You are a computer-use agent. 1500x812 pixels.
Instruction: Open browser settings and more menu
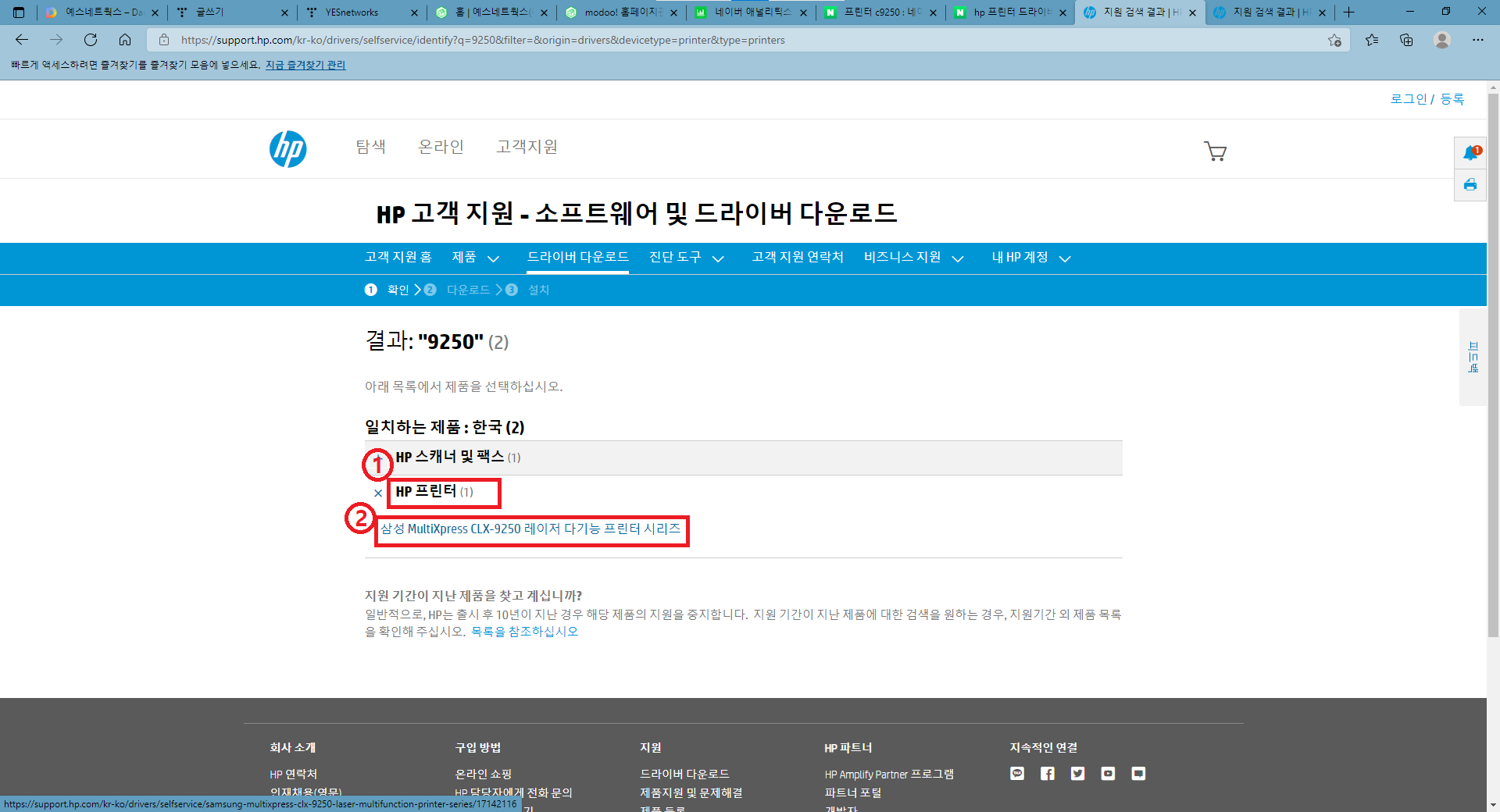1478,40
